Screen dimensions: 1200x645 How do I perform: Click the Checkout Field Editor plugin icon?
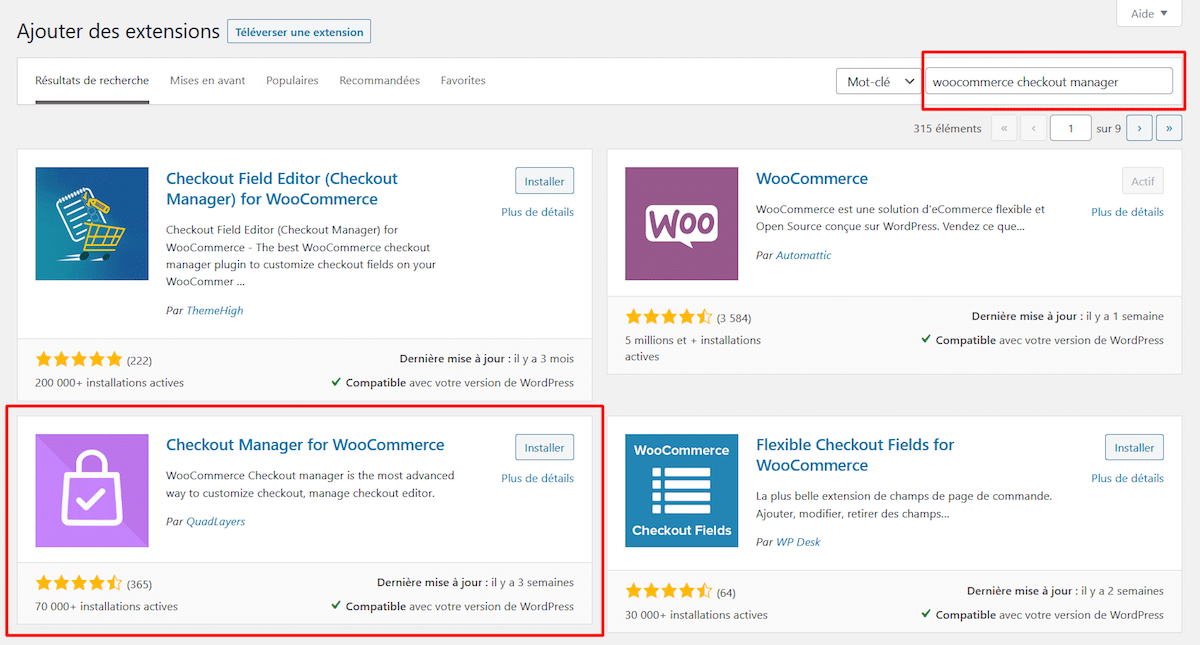tap(92, 224)
